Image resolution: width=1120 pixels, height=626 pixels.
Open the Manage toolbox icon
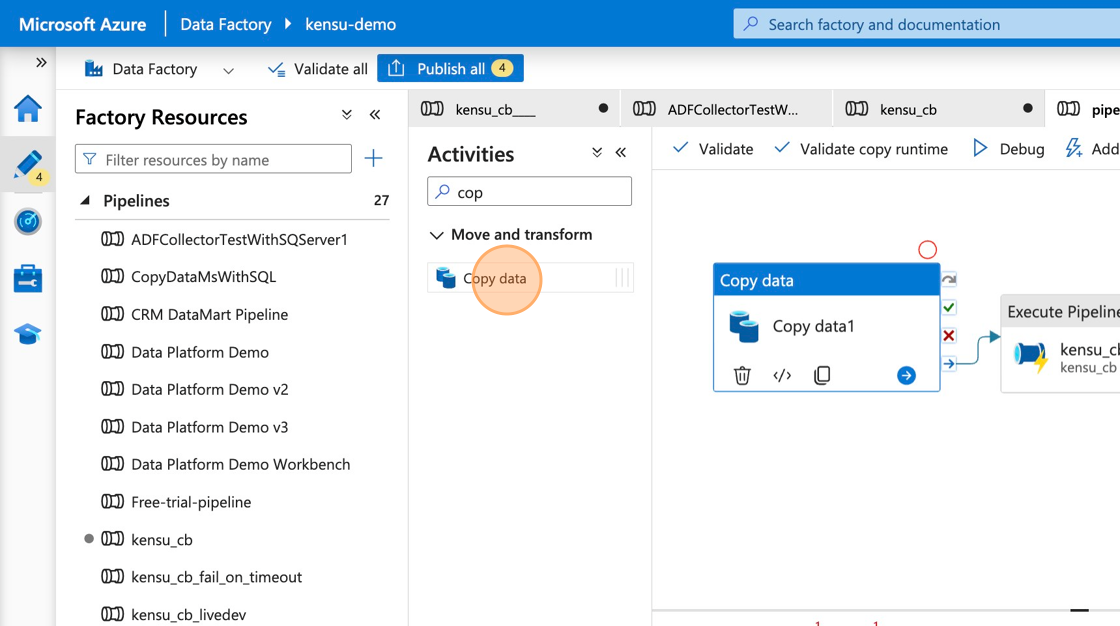coord(28,278)
